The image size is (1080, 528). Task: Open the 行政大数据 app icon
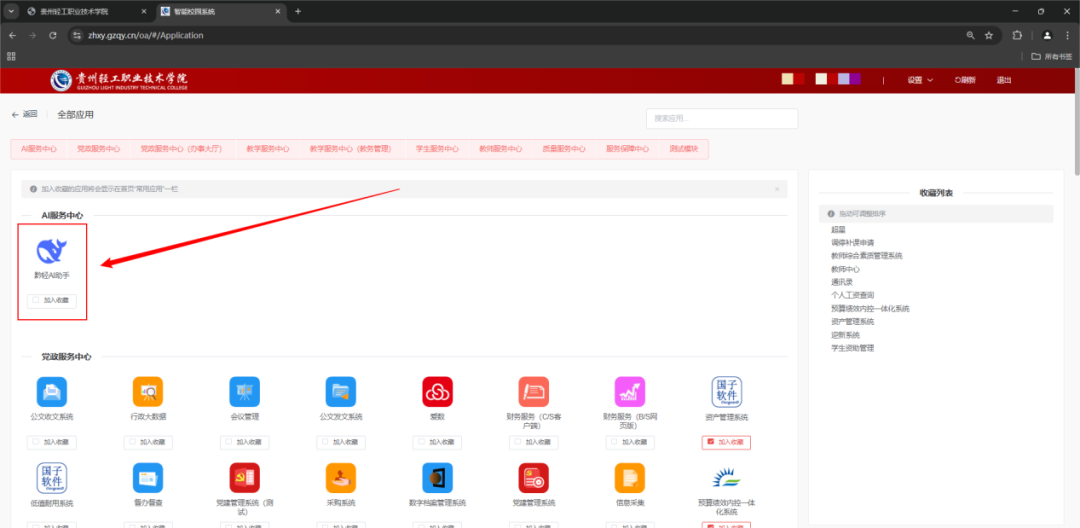[x=148, y=392]
